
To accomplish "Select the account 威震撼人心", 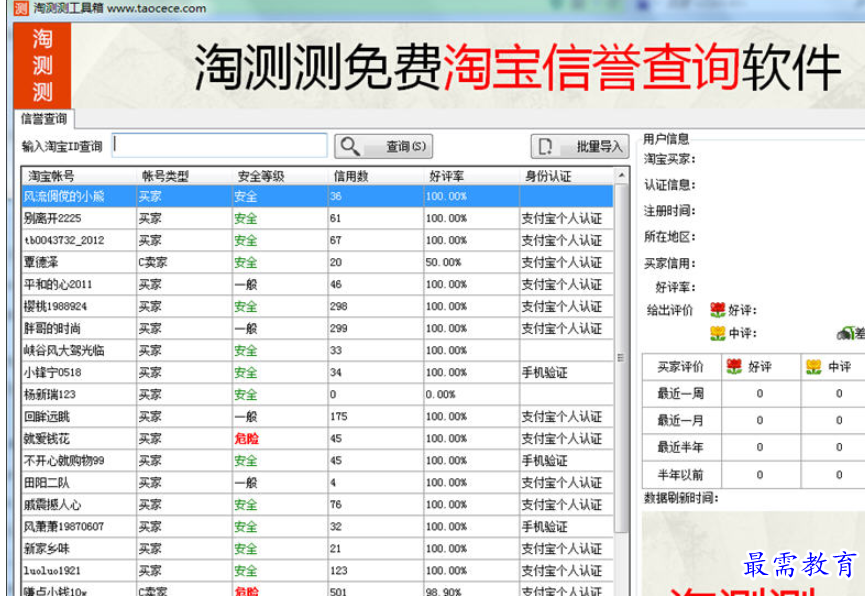I will [x=52, y=505].
